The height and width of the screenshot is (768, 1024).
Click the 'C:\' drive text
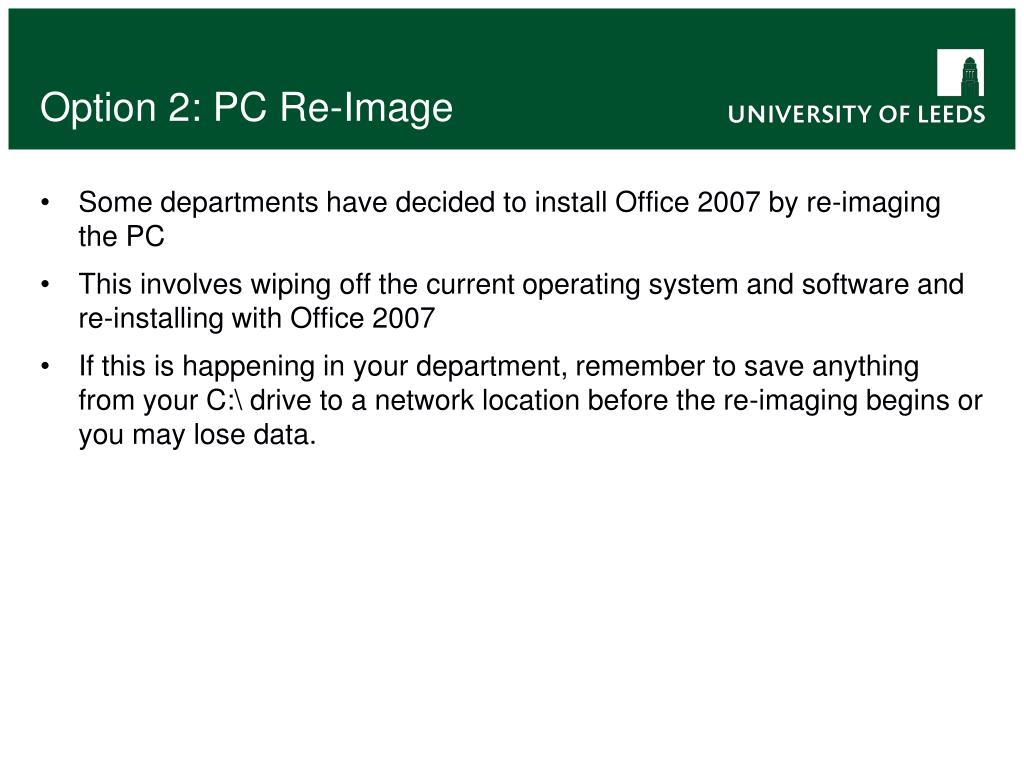(x=225, y=400)
